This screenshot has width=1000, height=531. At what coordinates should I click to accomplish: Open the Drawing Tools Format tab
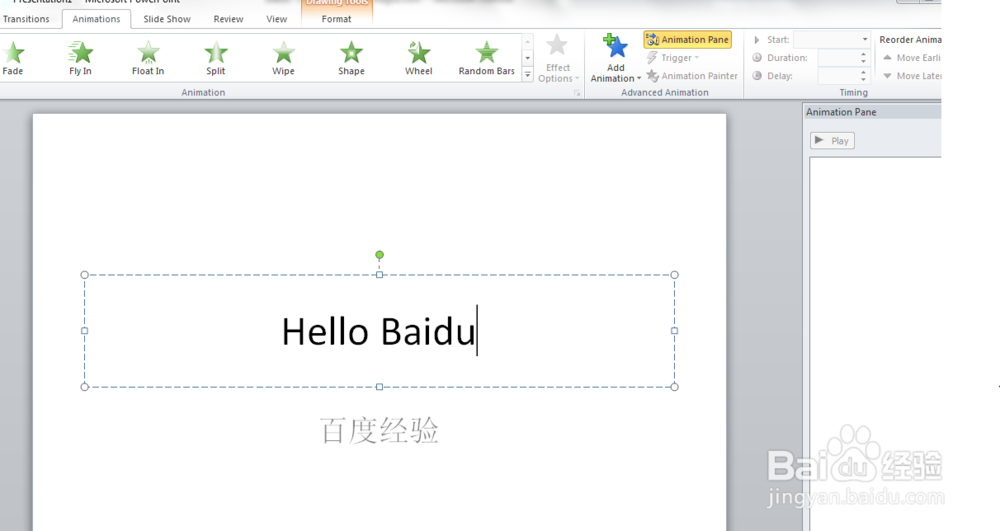pyautogui.click(x=337, y=19)
